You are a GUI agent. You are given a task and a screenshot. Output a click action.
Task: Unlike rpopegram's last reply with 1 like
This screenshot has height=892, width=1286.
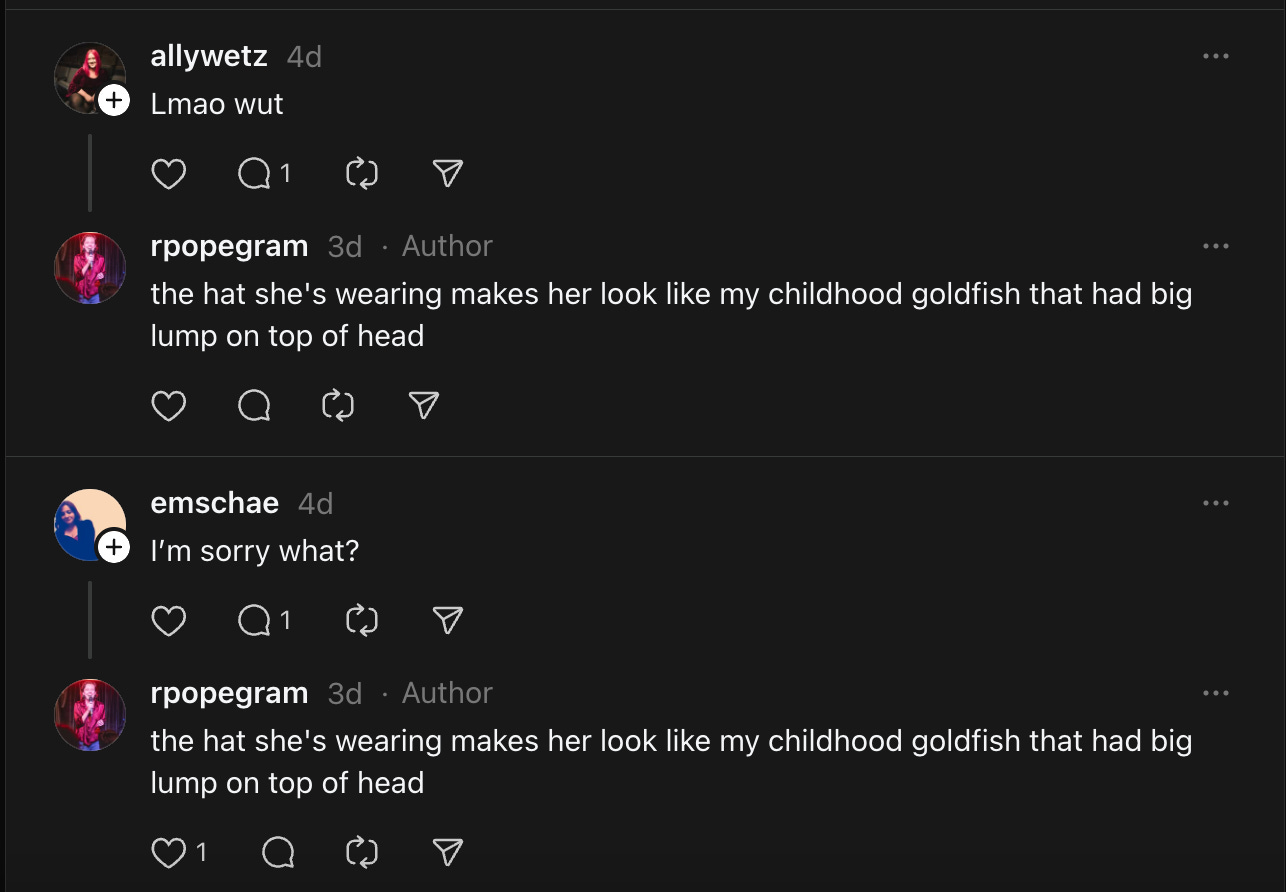[x=168, y=852]
